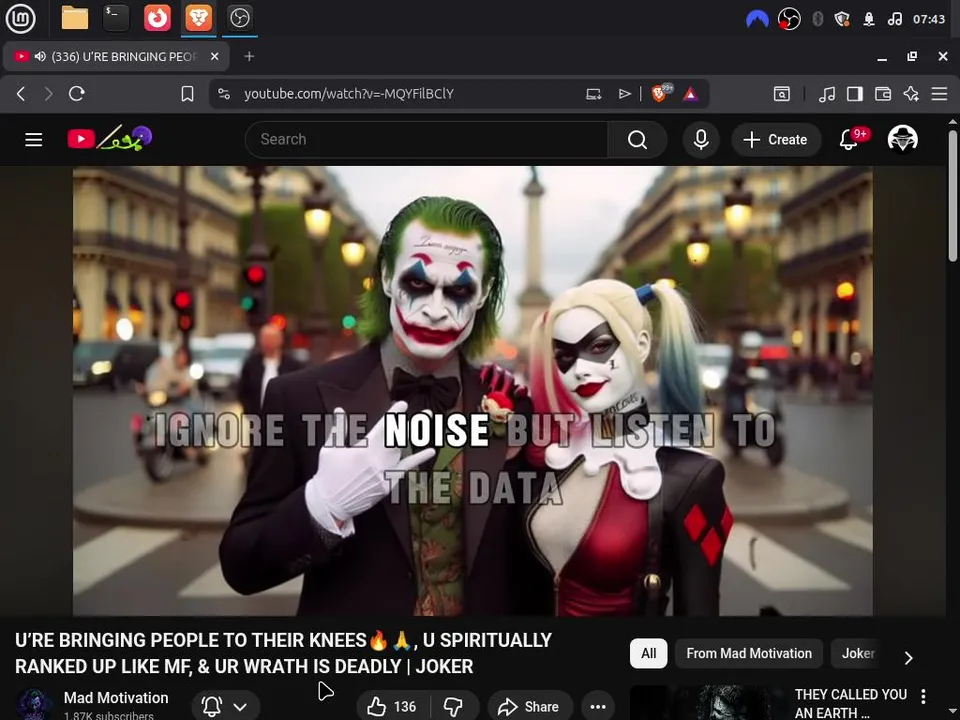This screenshot has width=960, height=720.
Task: Open the panel clock showing 07:43
Action: pos(929,19)
